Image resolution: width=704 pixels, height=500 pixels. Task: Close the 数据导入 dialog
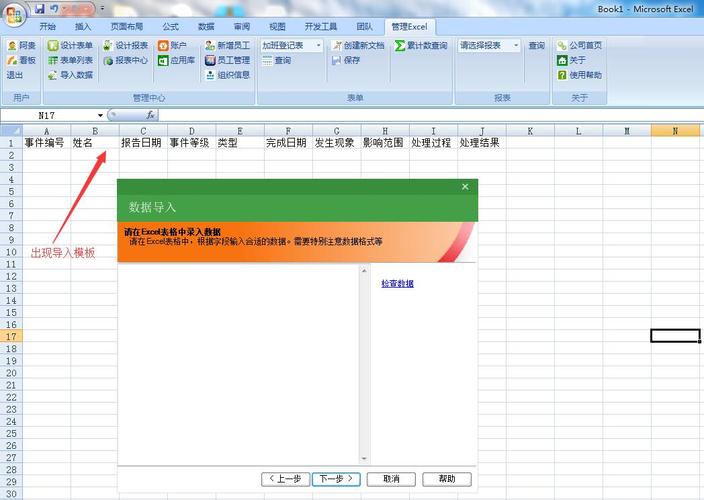[465, 186]
